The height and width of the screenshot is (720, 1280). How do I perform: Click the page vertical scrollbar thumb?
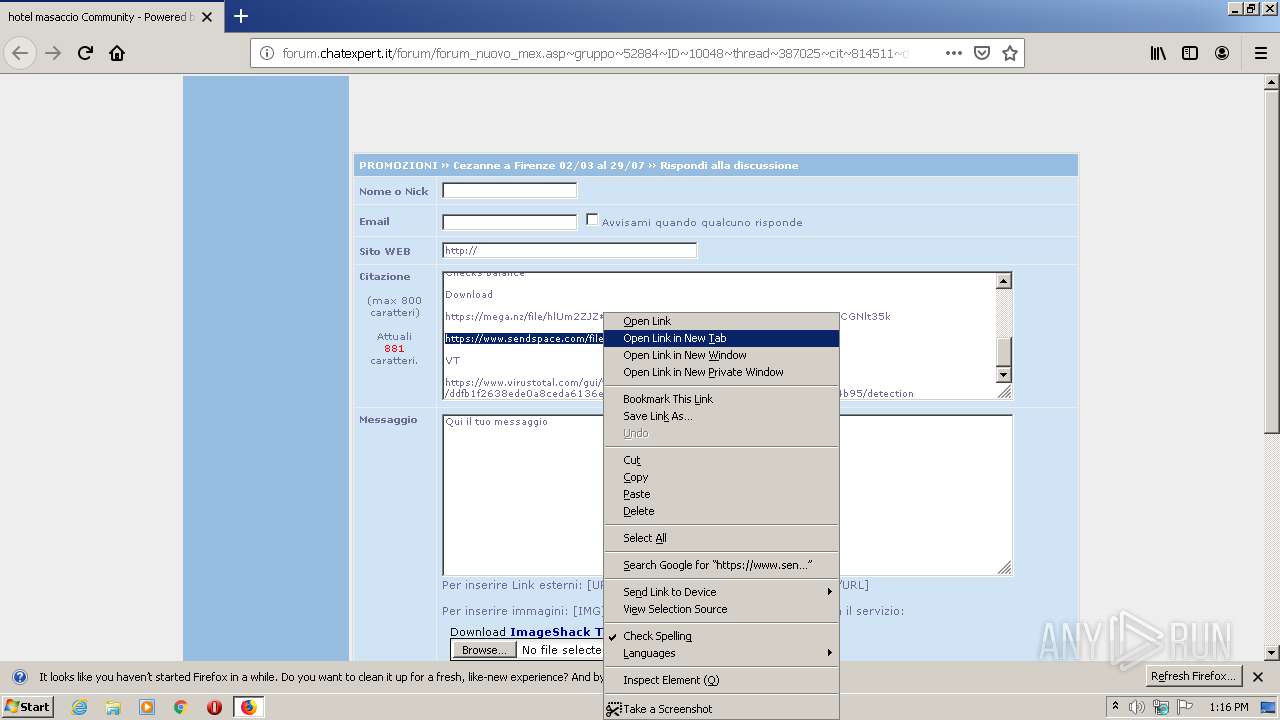(x=1272, y=262)
